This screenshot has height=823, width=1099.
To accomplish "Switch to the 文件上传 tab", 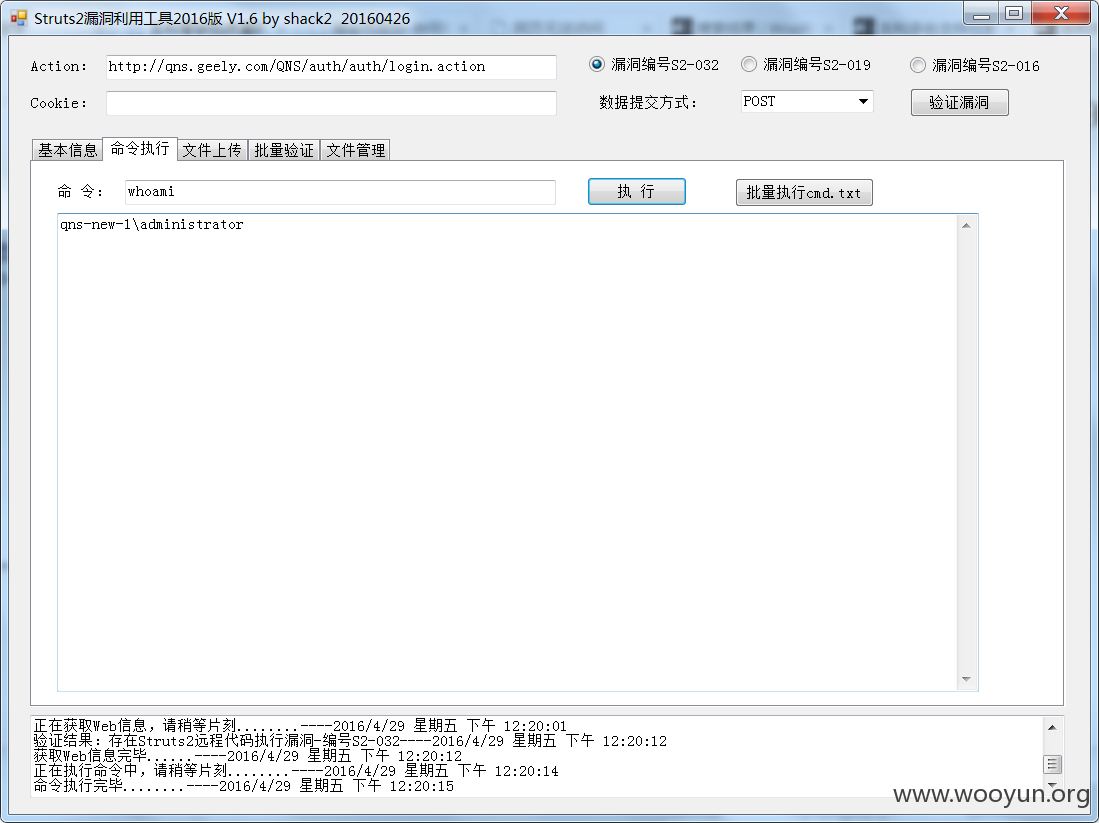I will point(212,150).
